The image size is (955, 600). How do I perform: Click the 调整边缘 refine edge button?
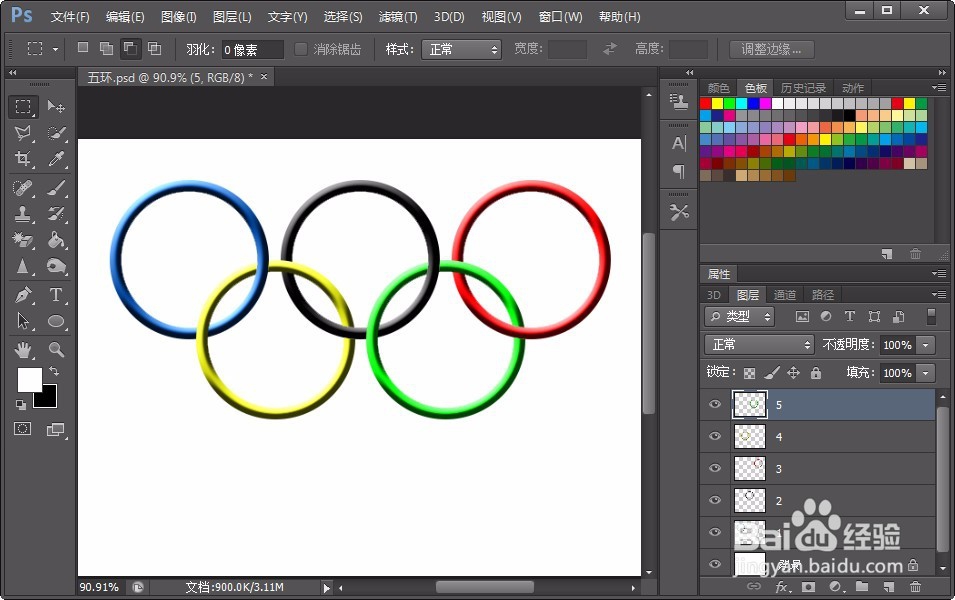(x=771, y=49)
